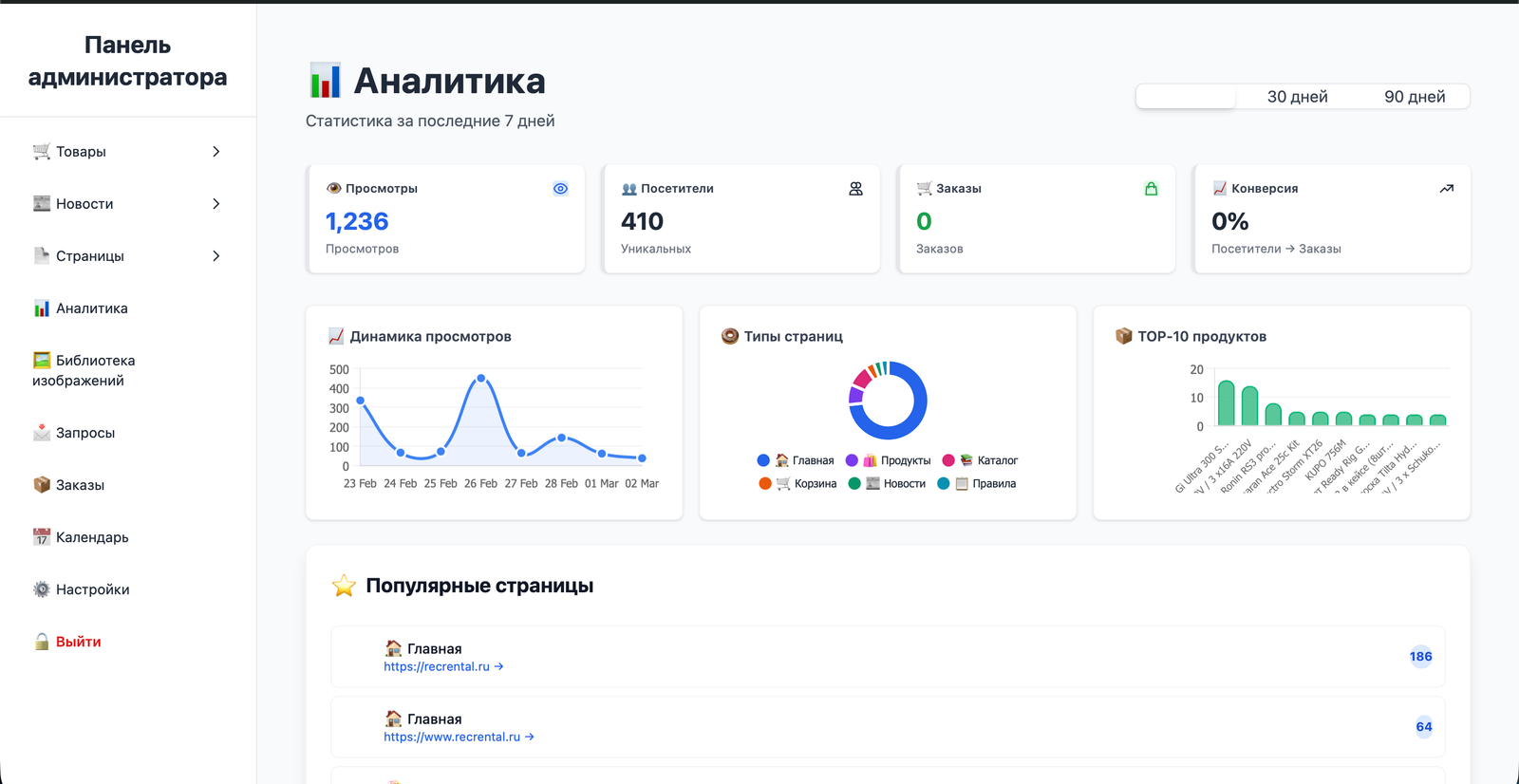Click the 64 views badge
The image size is (1519, 784).
(x=1424, y=726)
